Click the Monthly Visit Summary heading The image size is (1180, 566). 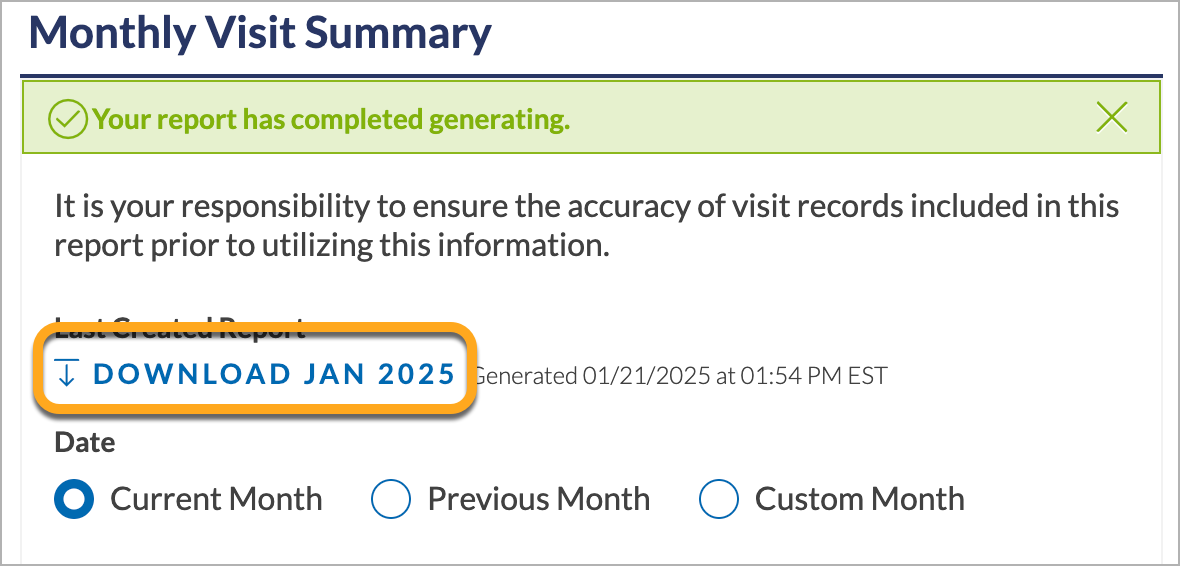click(x=260, y=35)
